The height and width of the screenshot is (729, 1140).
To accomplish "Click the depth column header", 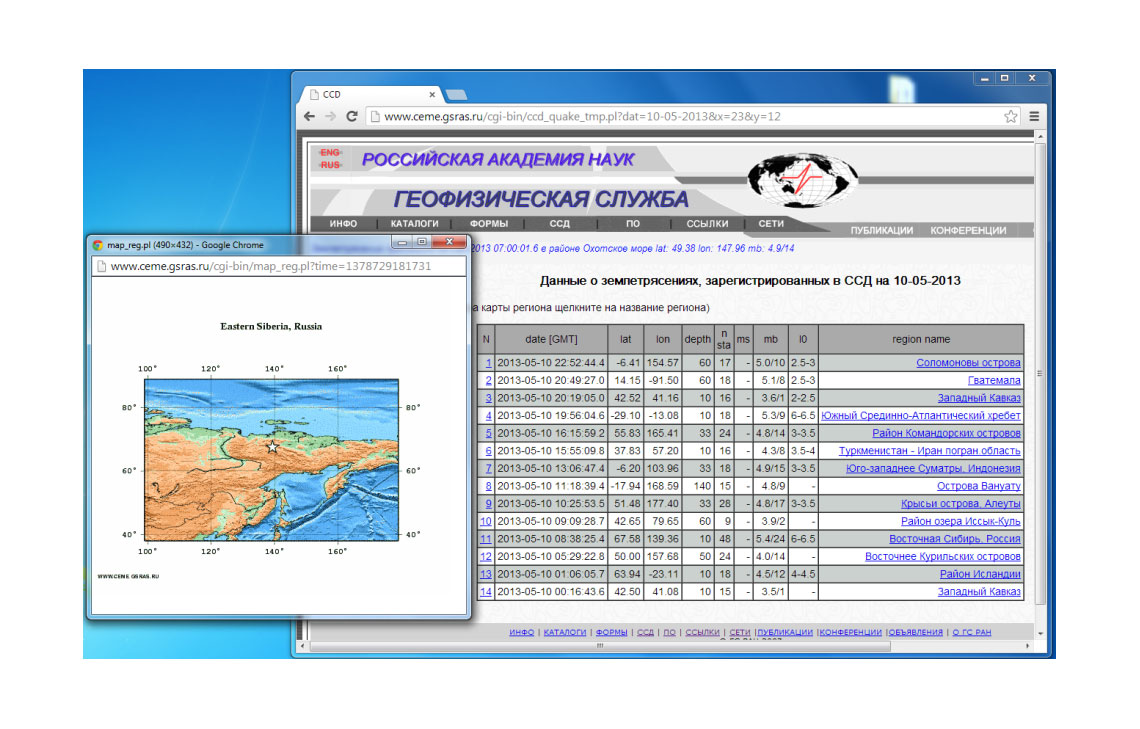I will 697,339.
